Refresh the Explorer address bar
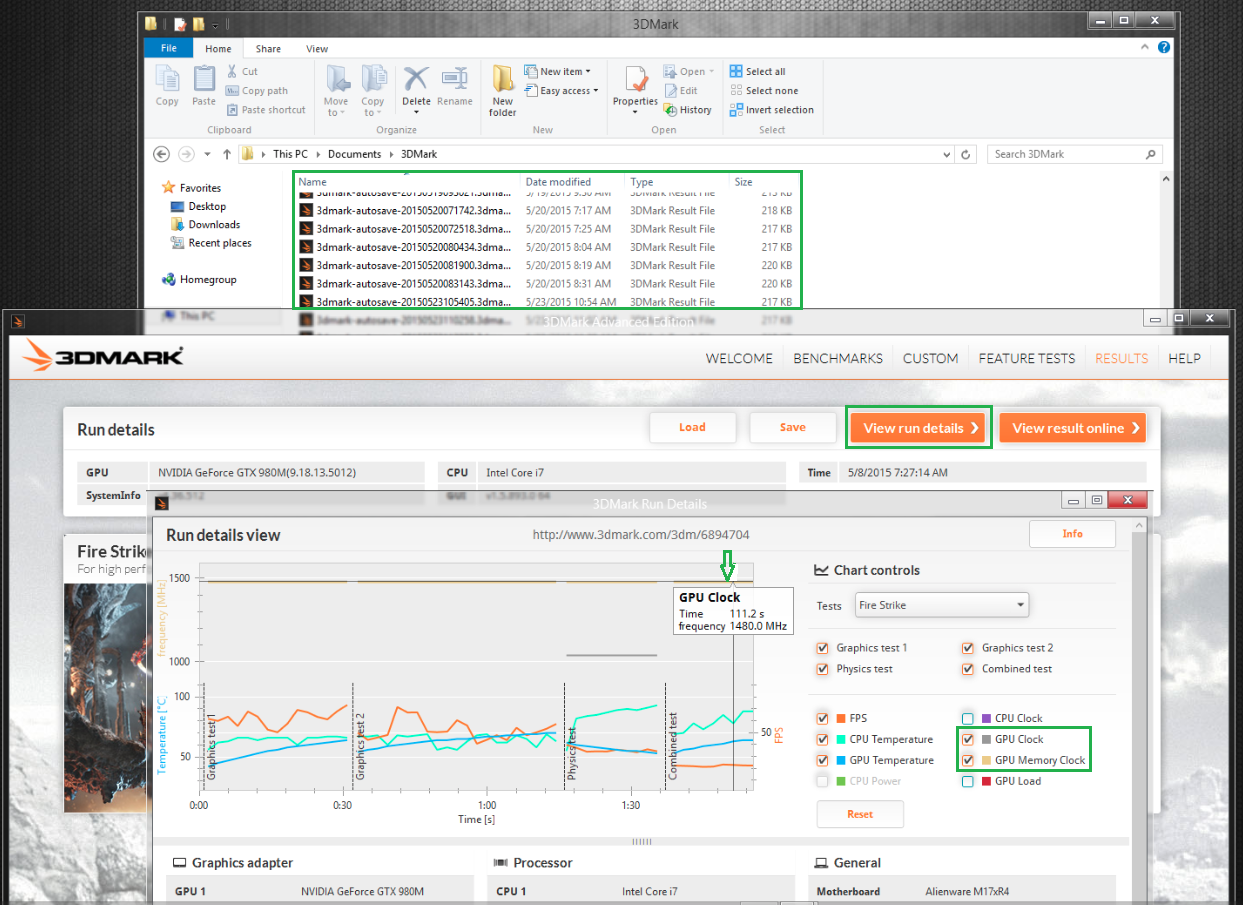This screenshot has height=905, width=1243. pos(966,154)
